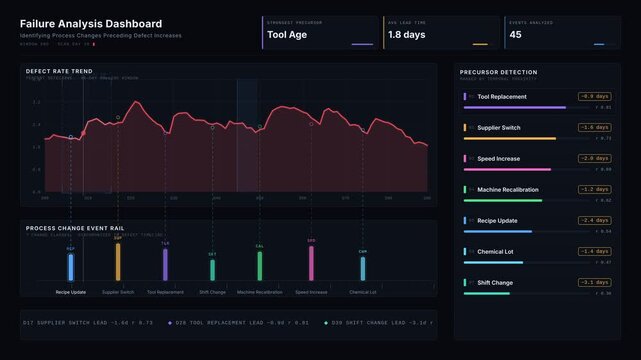Select the orange SUP bar in the event rail
Screen dimensions: 641x360
[x=118, y=262]
